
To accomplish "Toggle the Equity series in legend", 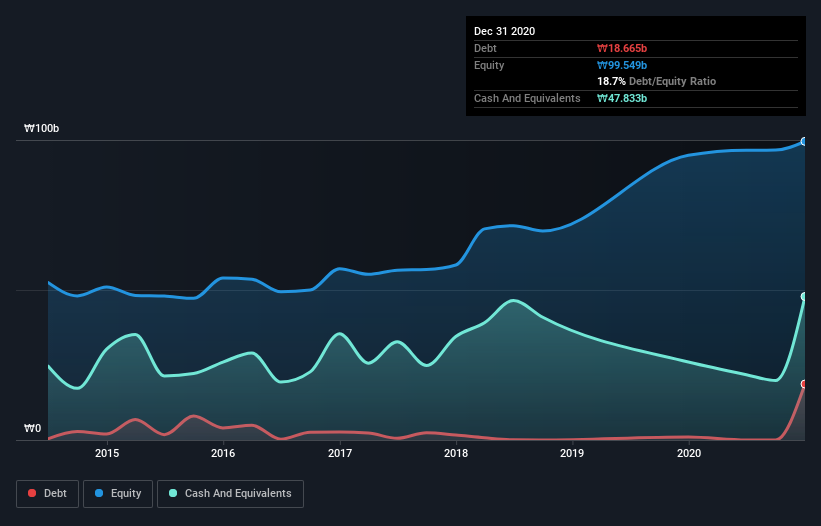I will (118, 494).
